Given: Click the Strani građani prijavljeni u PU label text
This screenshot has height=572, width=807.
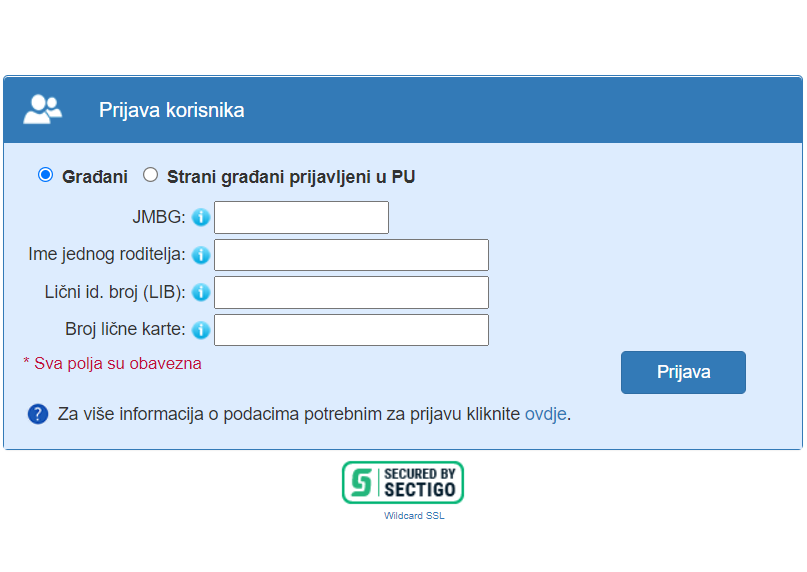Looking at the screenshot, I should pyautogui.click(x=291, y=177).
